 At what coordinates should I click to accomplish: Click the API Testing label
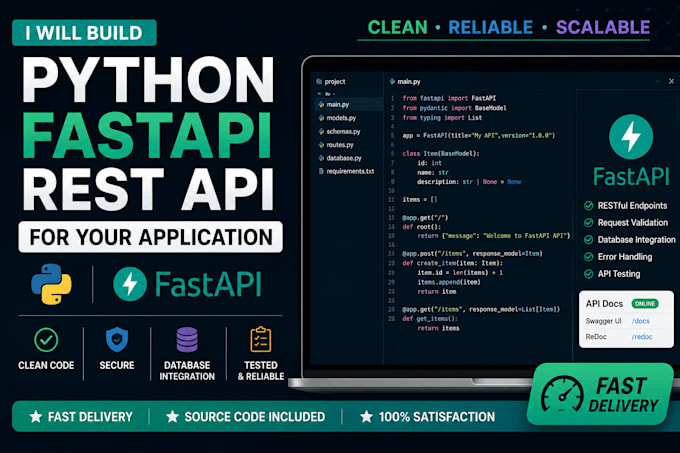[618, 274]
